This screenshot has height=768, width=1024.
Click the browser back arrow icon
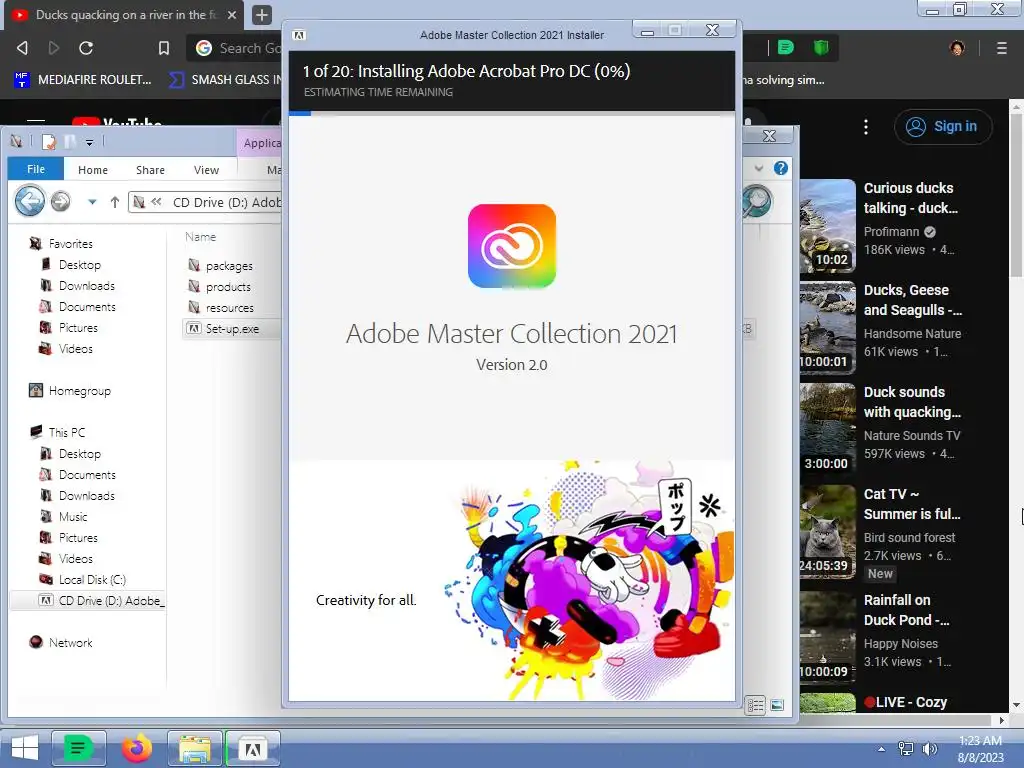tap(22, 48)
